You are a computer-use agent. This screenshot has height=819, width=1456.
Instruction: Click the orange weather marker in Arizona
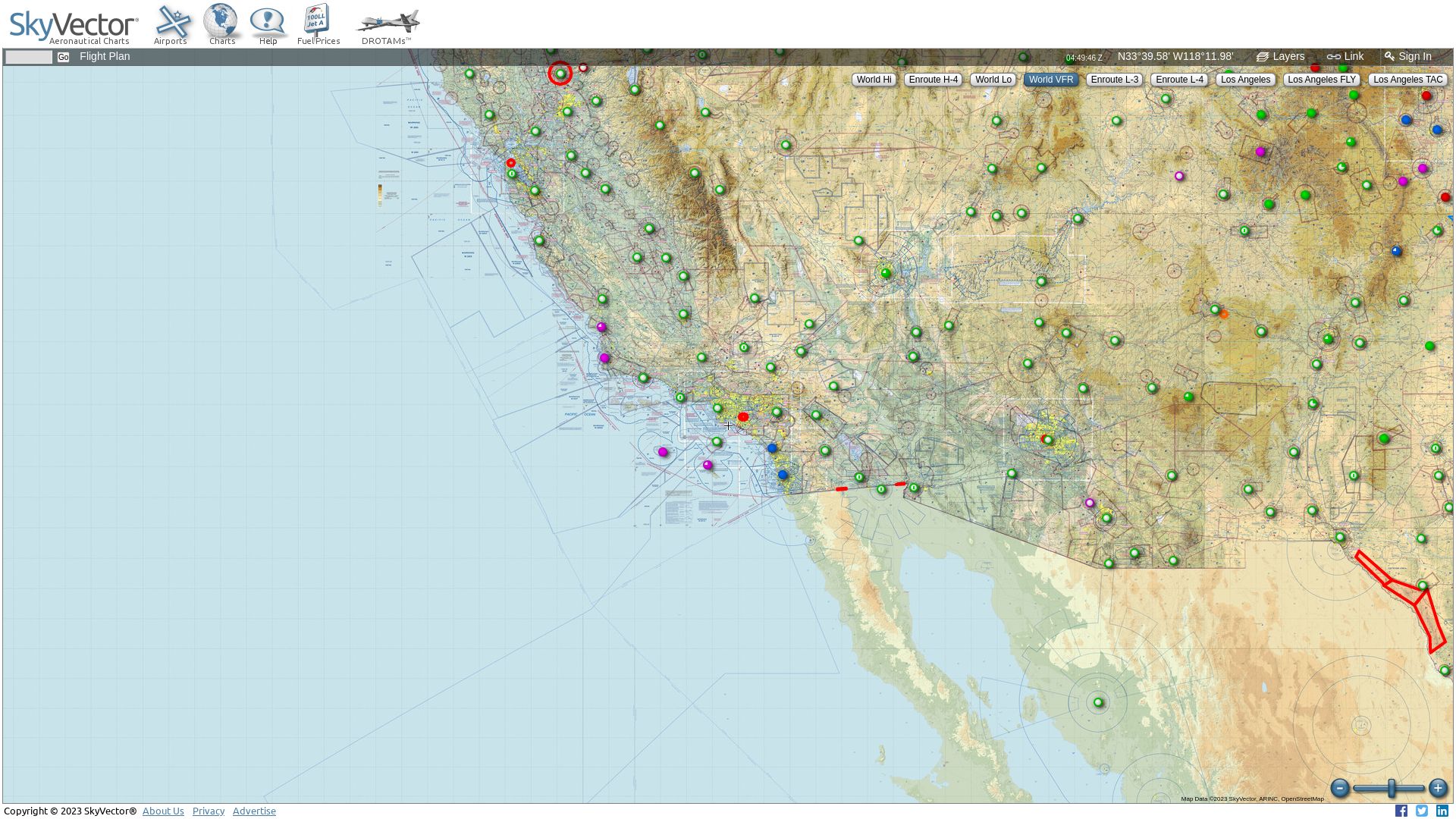pos(1224,314)
